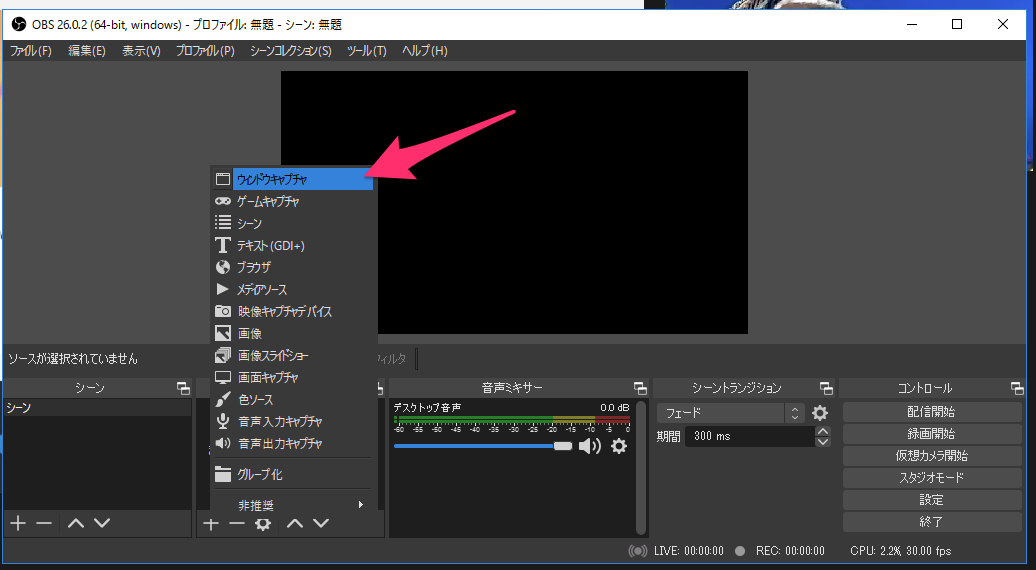Add a source with plus icon
Image resolution: width=1036 pixels, height=570 pixels.
pyautogui.click(x=211, y=524)
